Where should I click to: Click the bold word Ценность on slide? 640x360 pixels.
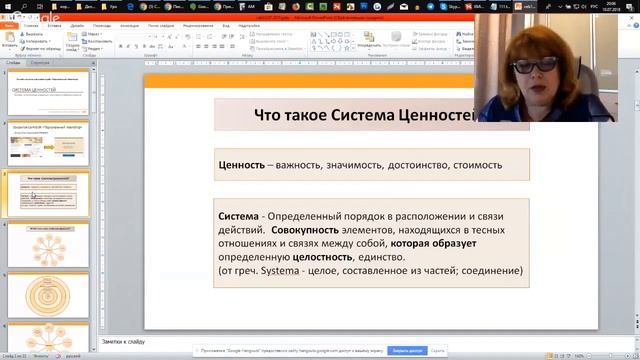click(x=242, y=165)
